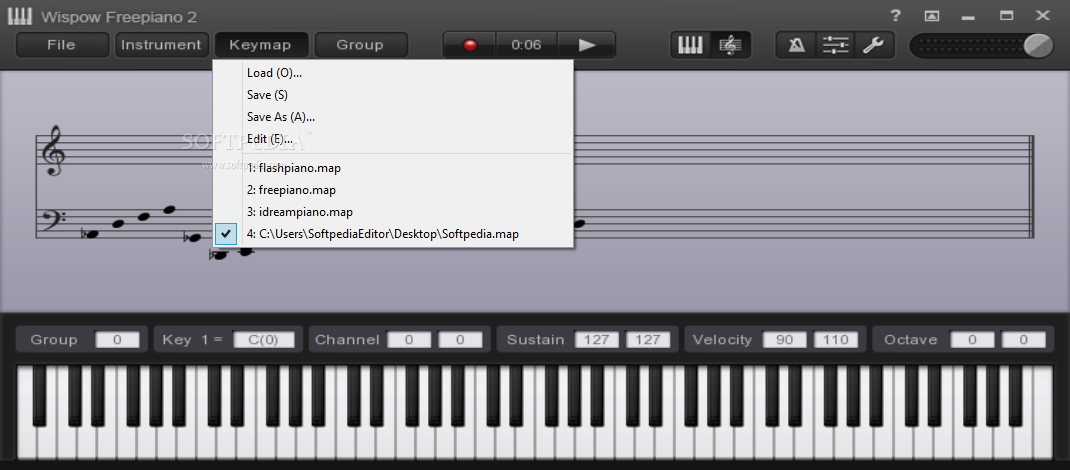Select 3: idreampiano.map keymap
This screenshot has width=1070, height=470.
coord(393,211)
